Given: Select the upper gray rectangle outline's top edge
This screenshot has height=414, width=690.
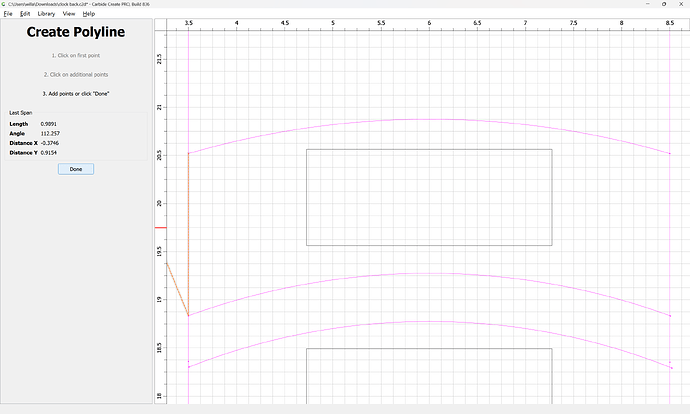Looking at the screenshot, I should click(x=429, y=149).
